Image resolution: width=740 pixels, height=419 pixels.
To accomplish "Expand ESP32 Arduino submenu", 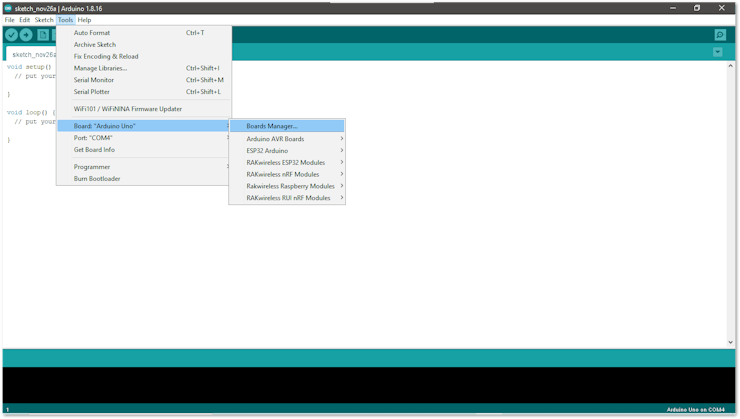I will pos(287,151).
